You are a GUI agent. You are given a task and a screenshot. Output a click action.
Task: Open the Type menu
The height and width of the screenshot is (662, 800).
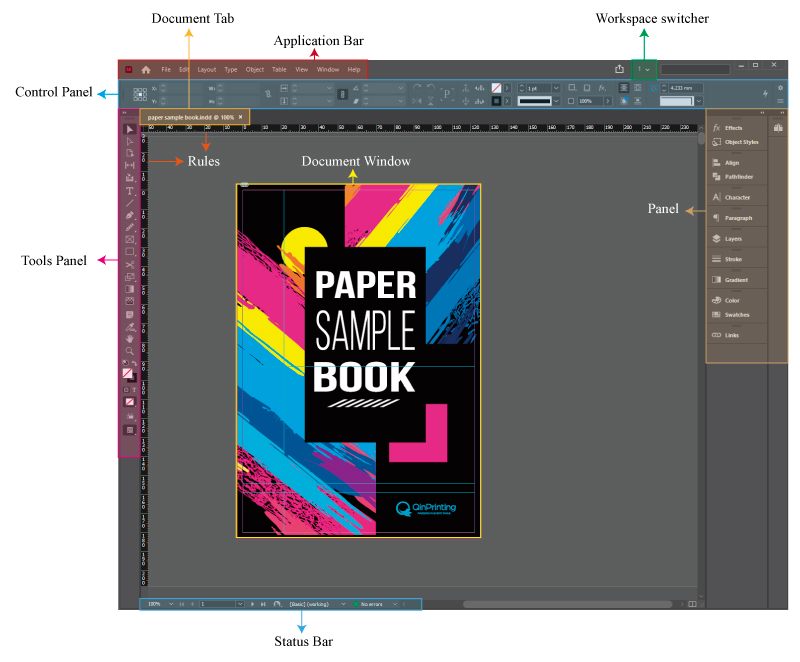(x=231, y=69)
